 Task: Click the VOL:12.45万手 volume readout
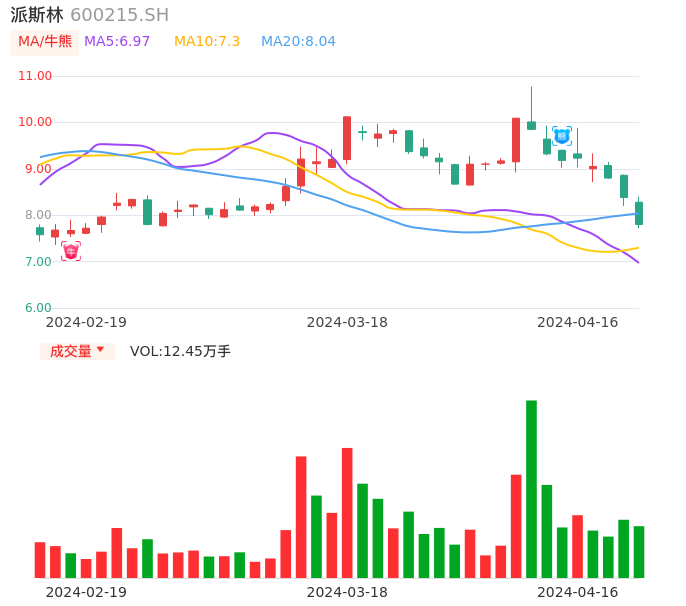(x=180, y=351)
